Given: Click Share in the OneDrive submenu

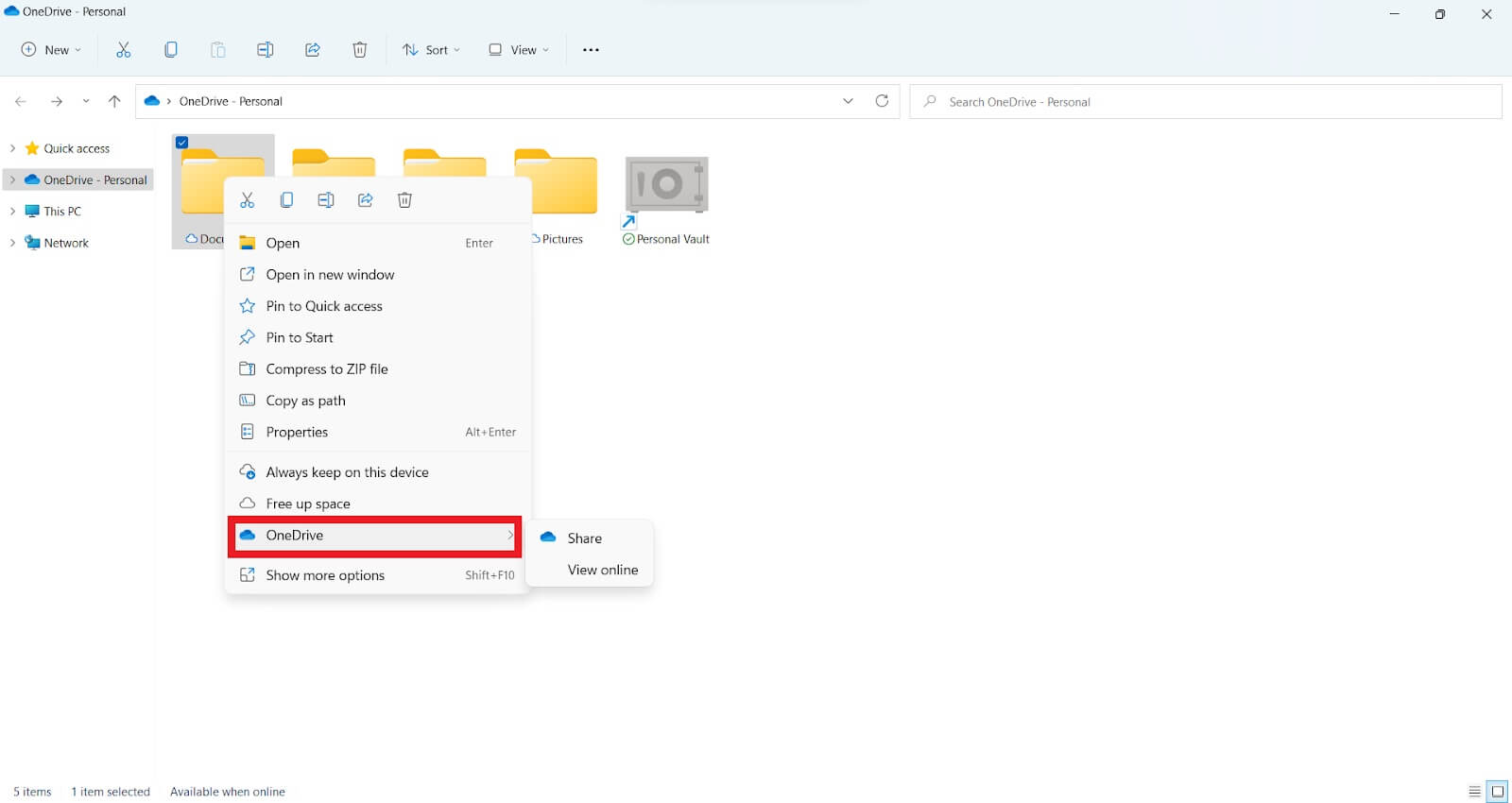Looking at the screenshot, I should (584, 538).
